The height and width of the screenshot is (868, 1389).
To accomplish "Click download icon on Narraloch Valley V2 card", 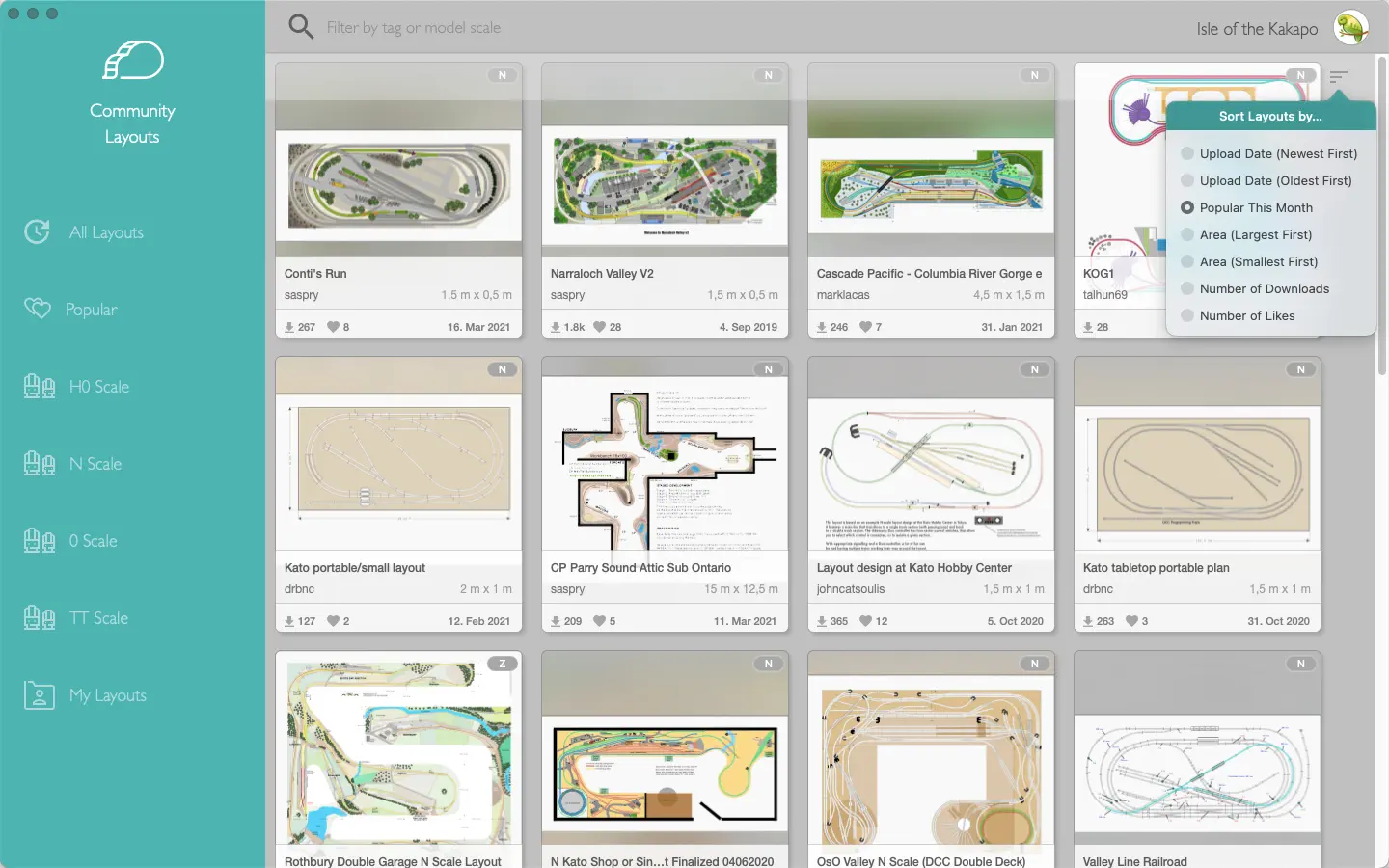I will 555,327.
